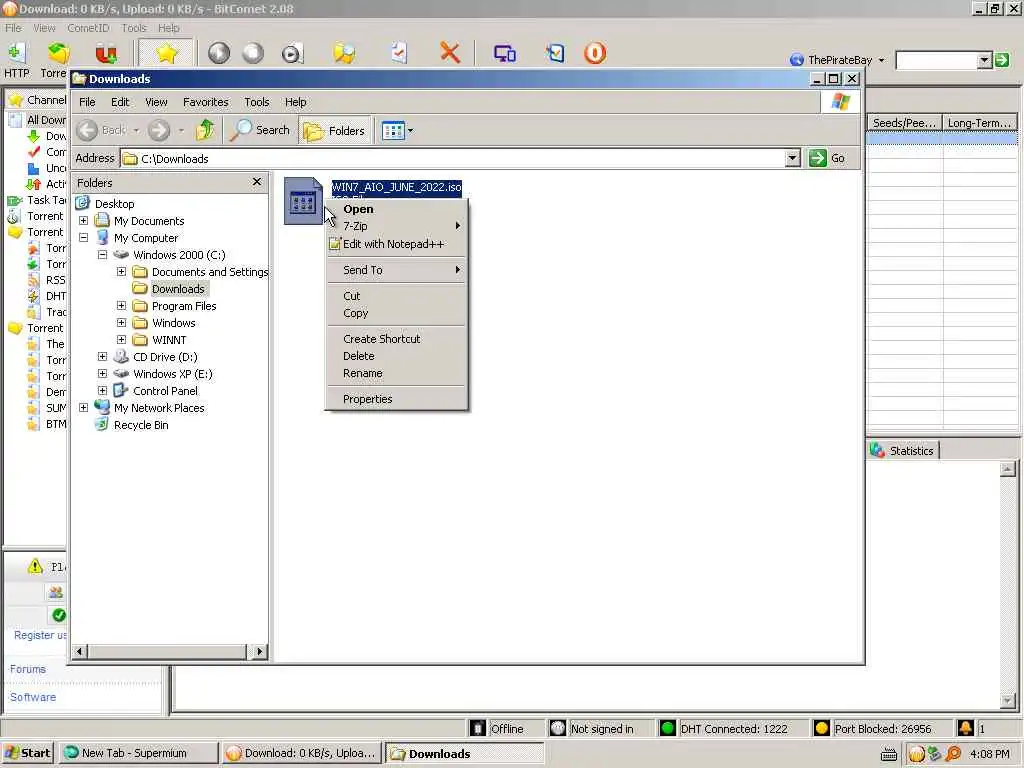Click the Up folder toolbar icon in Downloads

coord(205,130)
